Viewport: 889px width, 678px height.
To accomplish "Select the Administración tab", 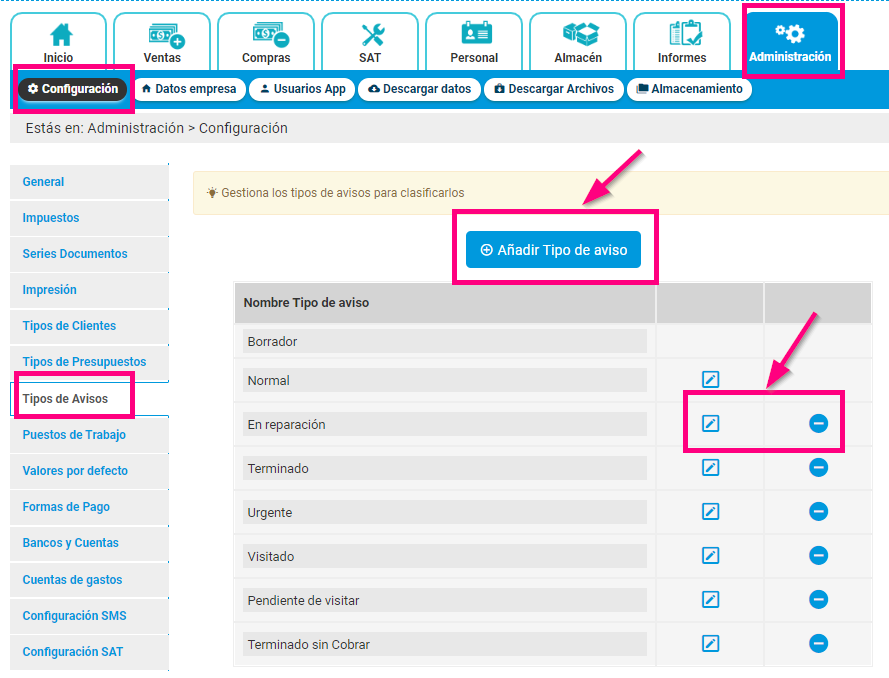I will [x=790, y=42].
